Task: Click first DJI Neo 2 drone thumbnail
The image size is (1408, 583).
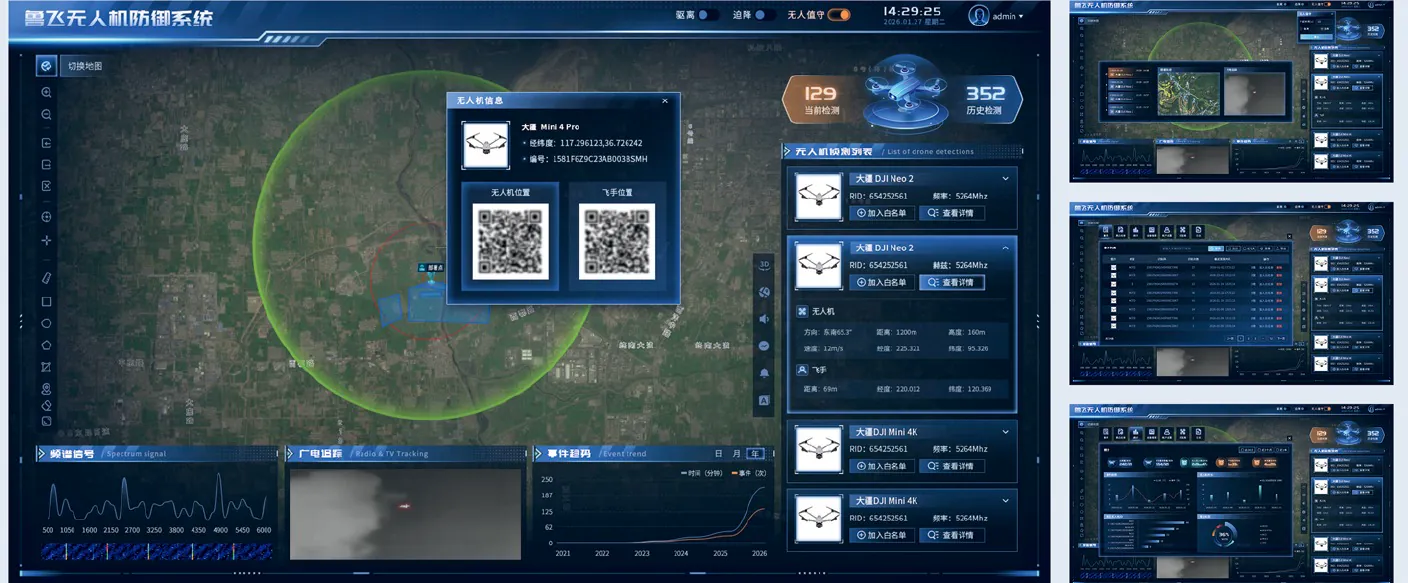Action: 818,197
